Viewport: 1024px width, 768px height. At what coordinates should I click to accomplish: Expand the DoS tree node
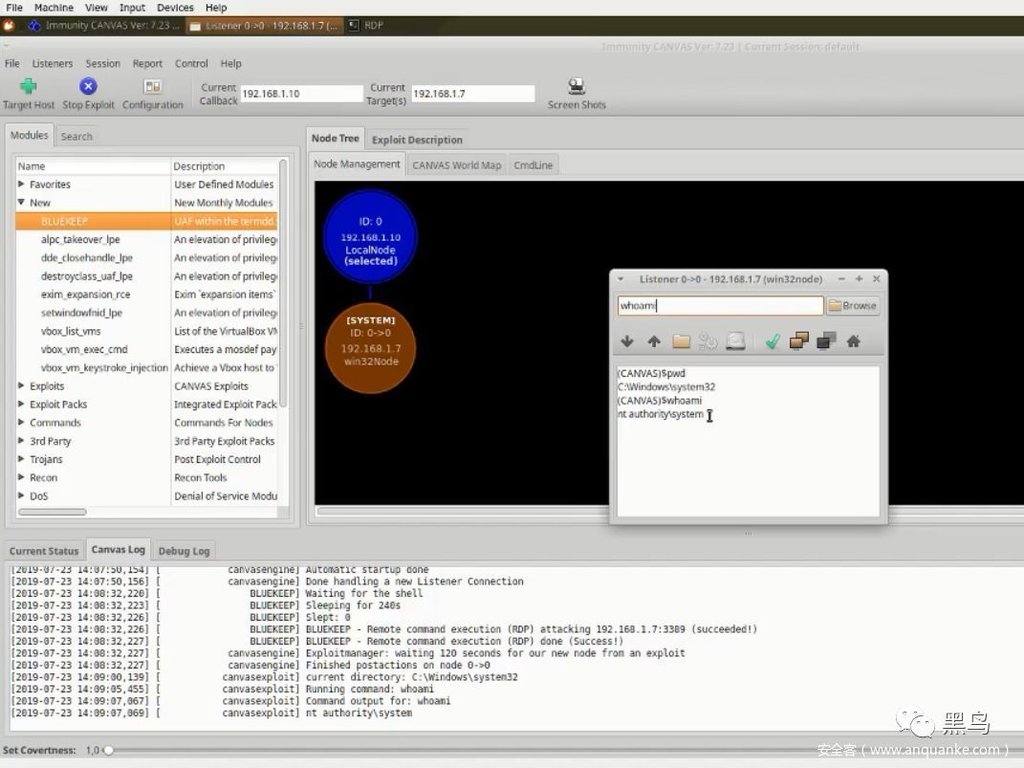[22, 496]
